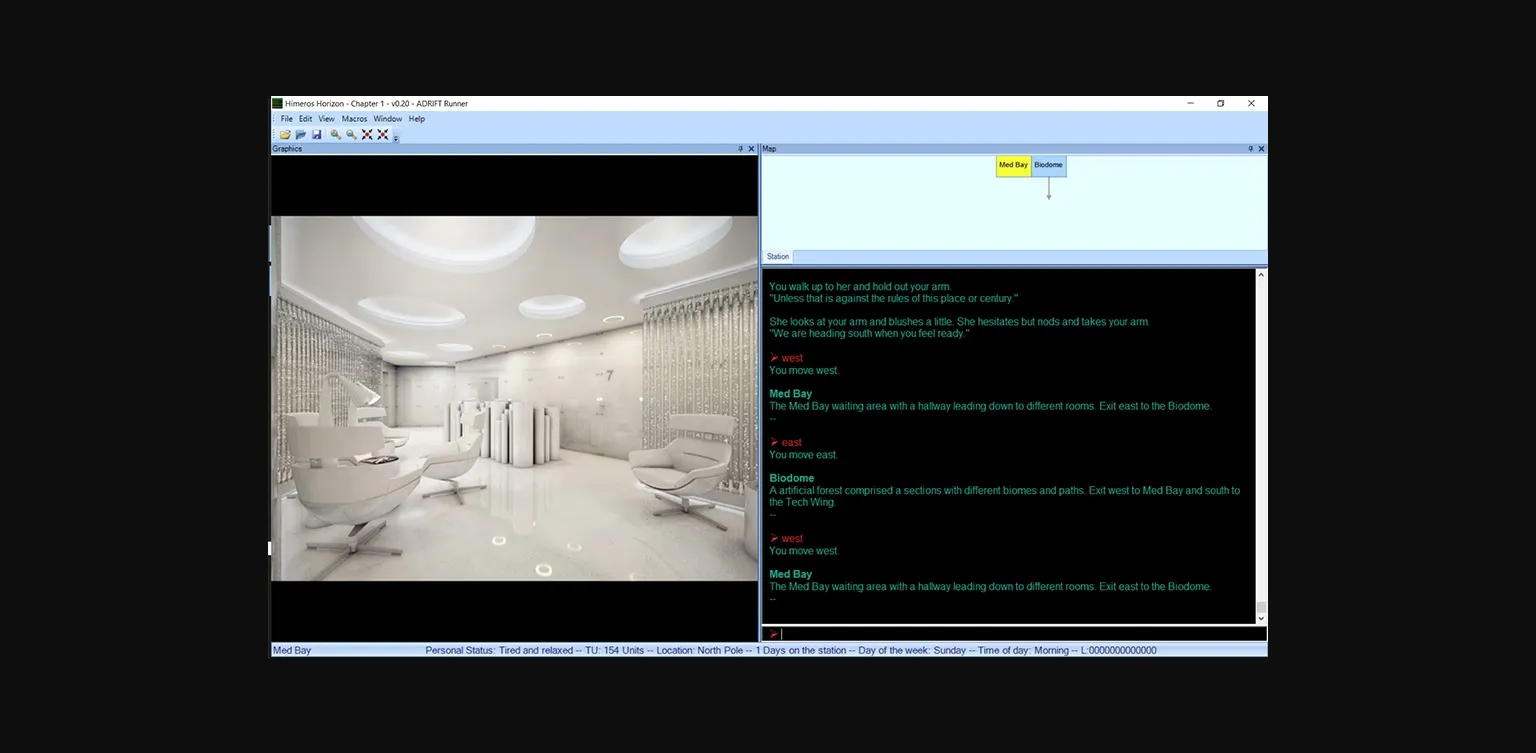Viewport: 1536px width, 753px height.
Task: Click the zoom out magnifier icon
Action: click(351, 134)
